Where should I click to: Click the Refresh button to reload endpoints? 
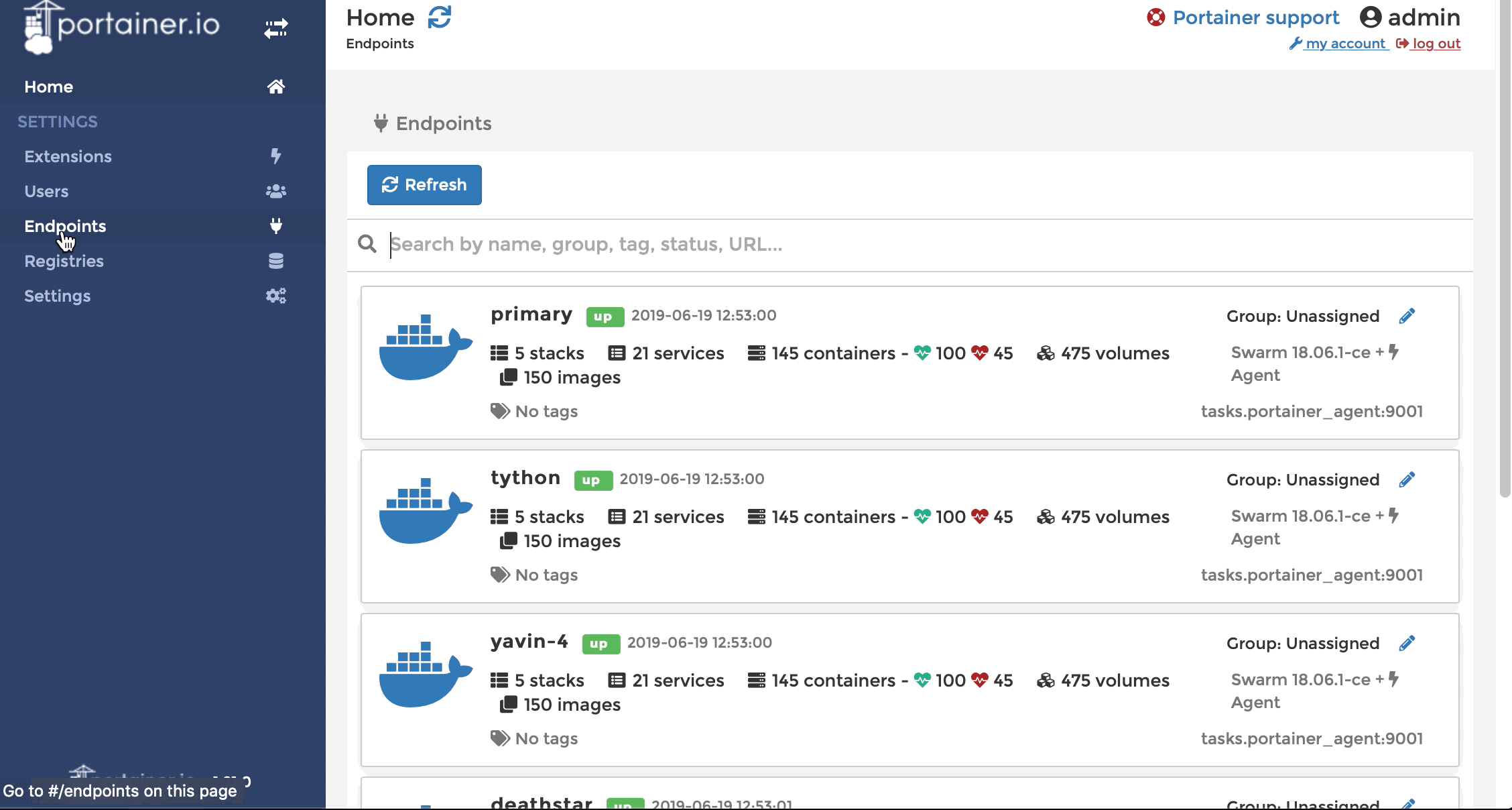[x=424, y=184]
